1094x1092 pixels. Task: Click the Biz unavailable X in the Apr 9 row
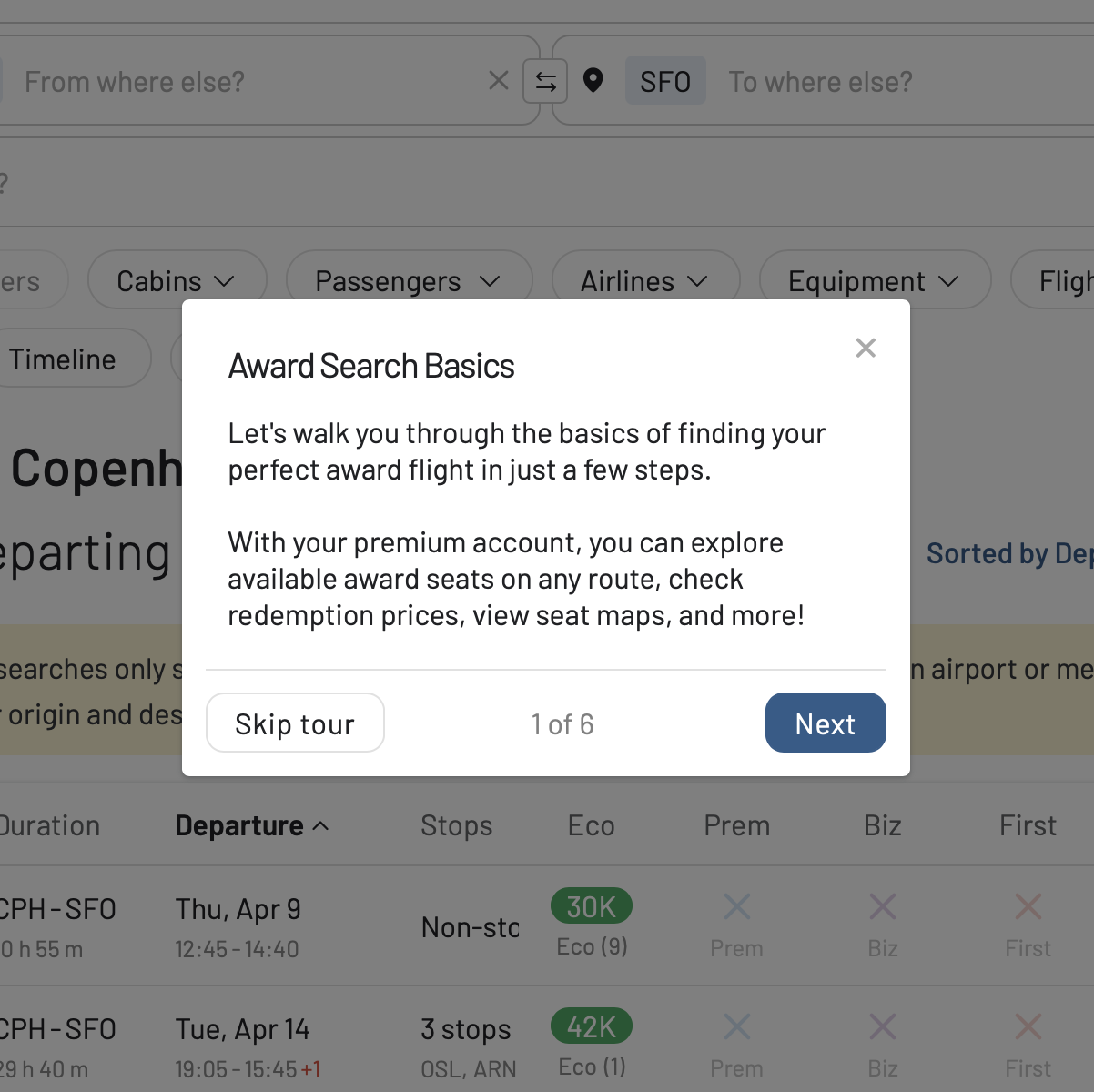(882, 906)
